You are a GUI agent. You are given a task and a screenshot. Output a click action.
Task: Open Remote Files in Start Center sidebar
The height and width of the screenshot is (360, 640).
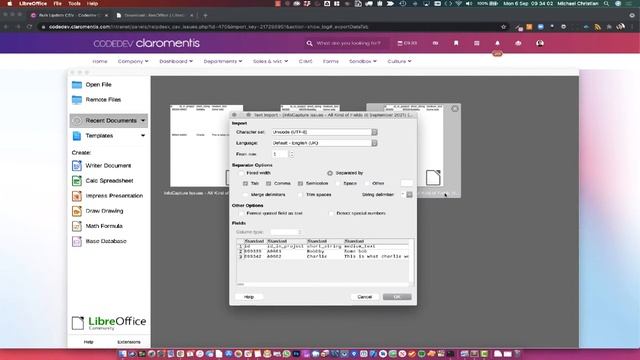[97, 100]
